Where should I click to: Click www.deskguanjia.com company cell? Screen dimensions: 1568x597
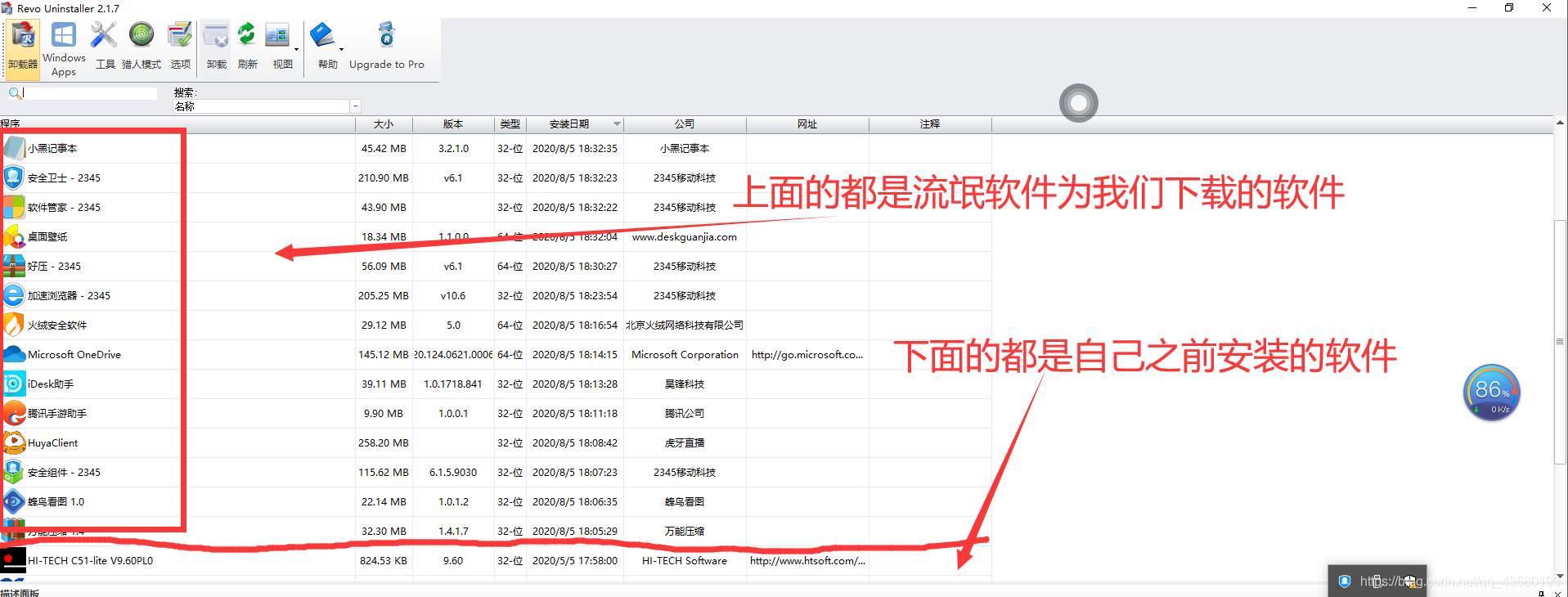click(685, 237)
